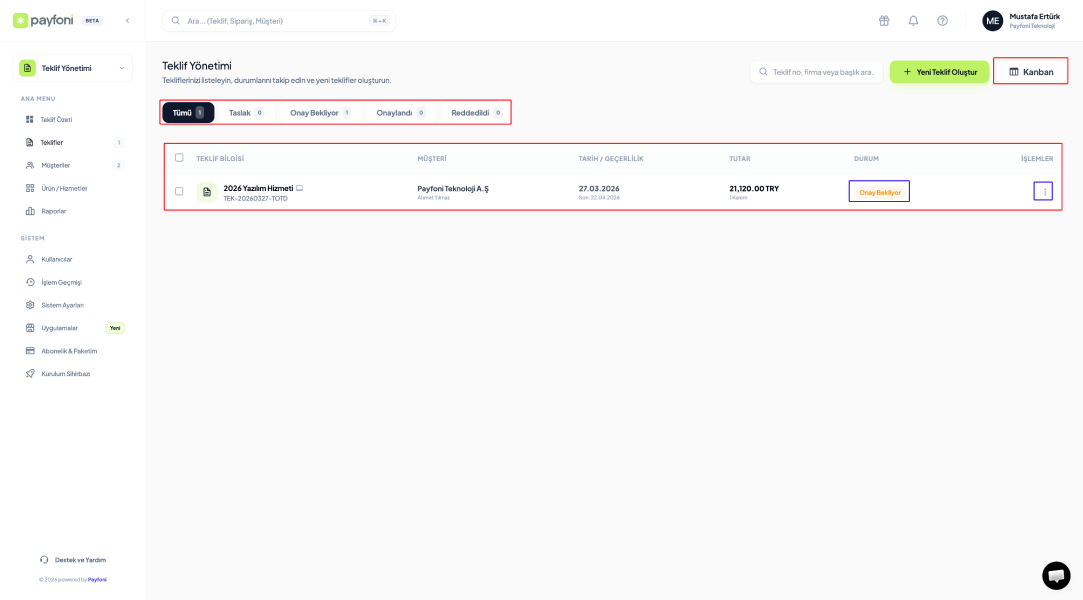
Task: Open row actions three-dot menu
Action: click(x=1044, y=192)
